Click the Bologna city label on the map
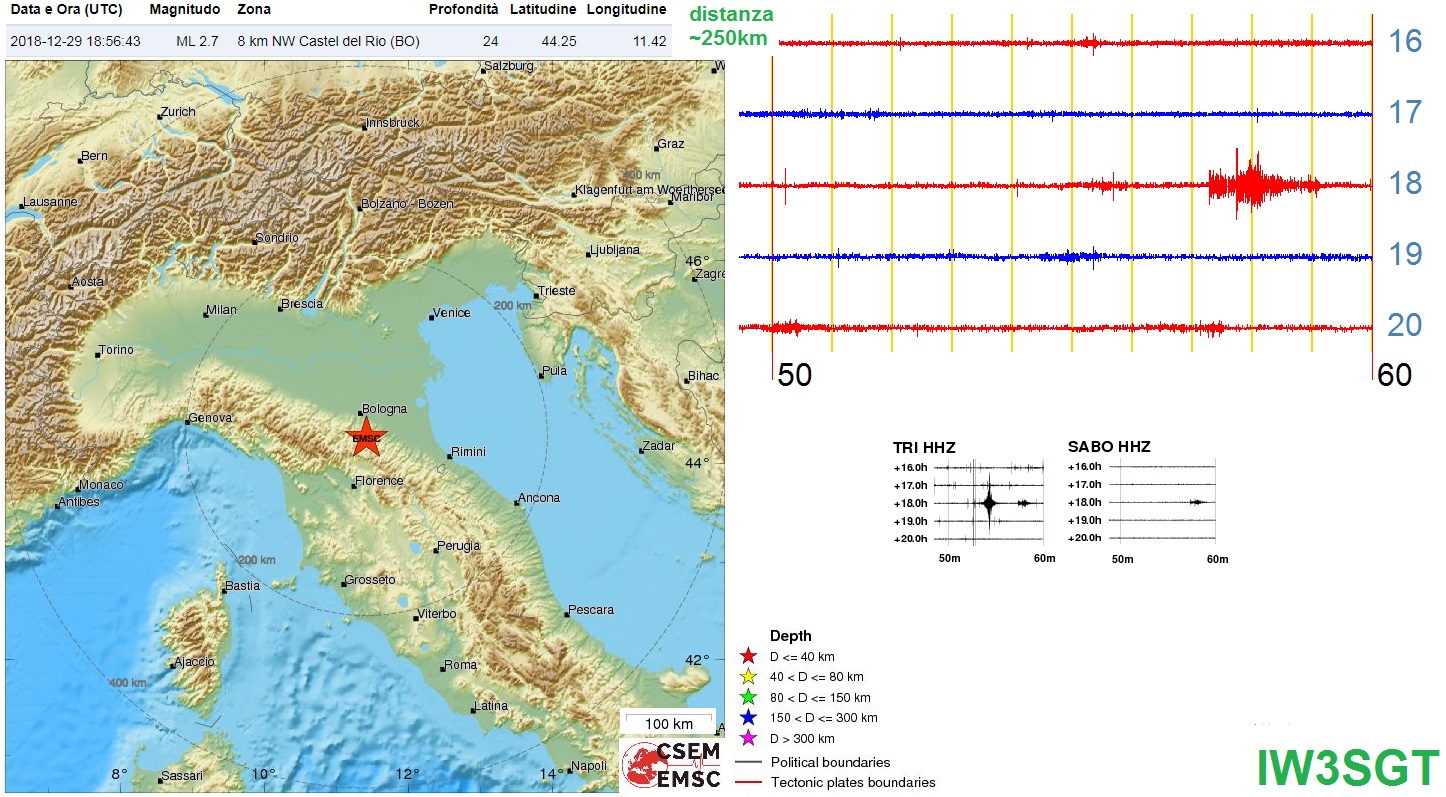 (383, 409)
